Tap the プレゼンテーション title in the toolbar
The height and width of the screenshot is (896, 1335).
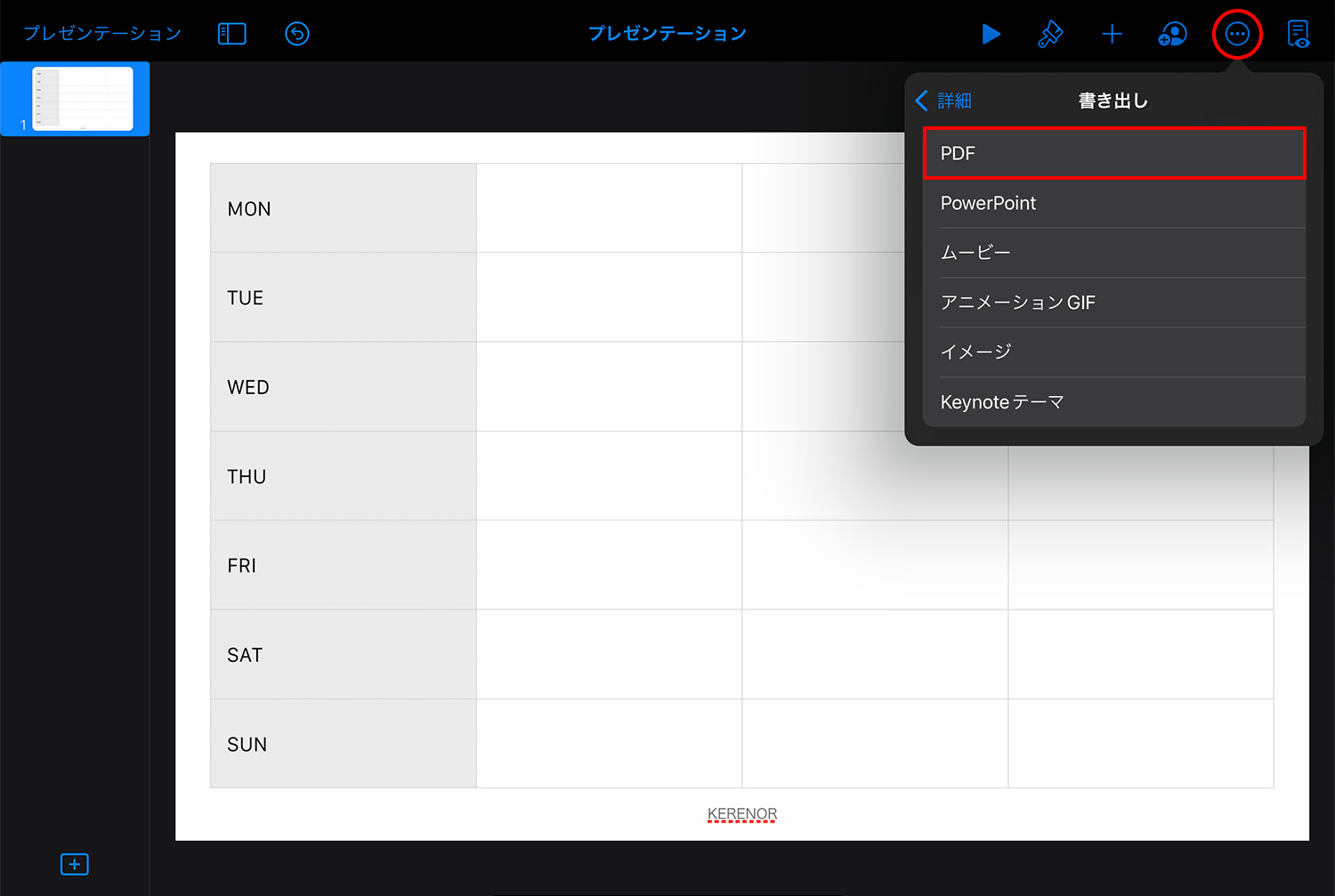click(x=667, y=34)
